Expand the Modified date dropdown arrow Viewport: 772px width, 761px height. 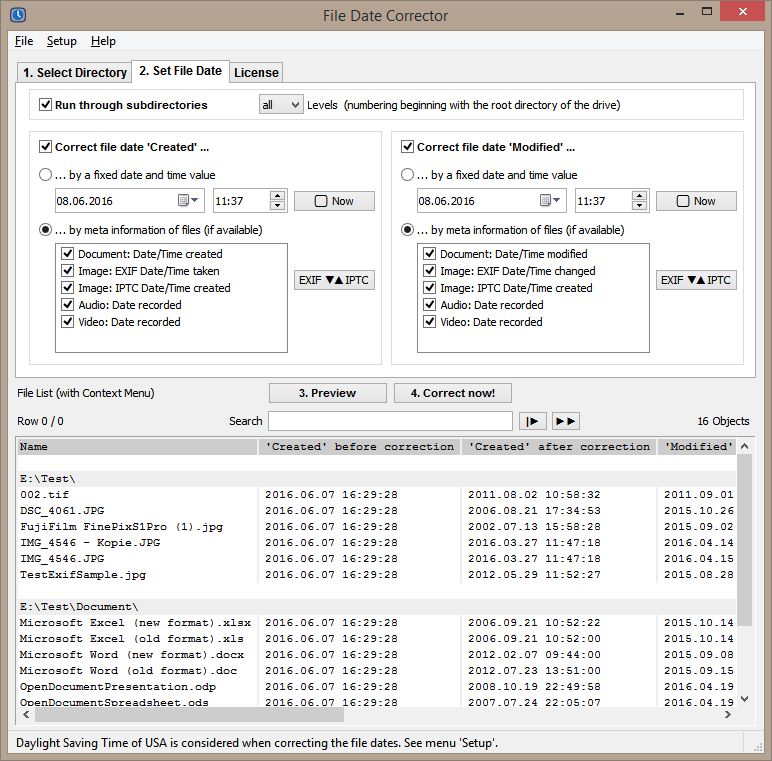557,201
